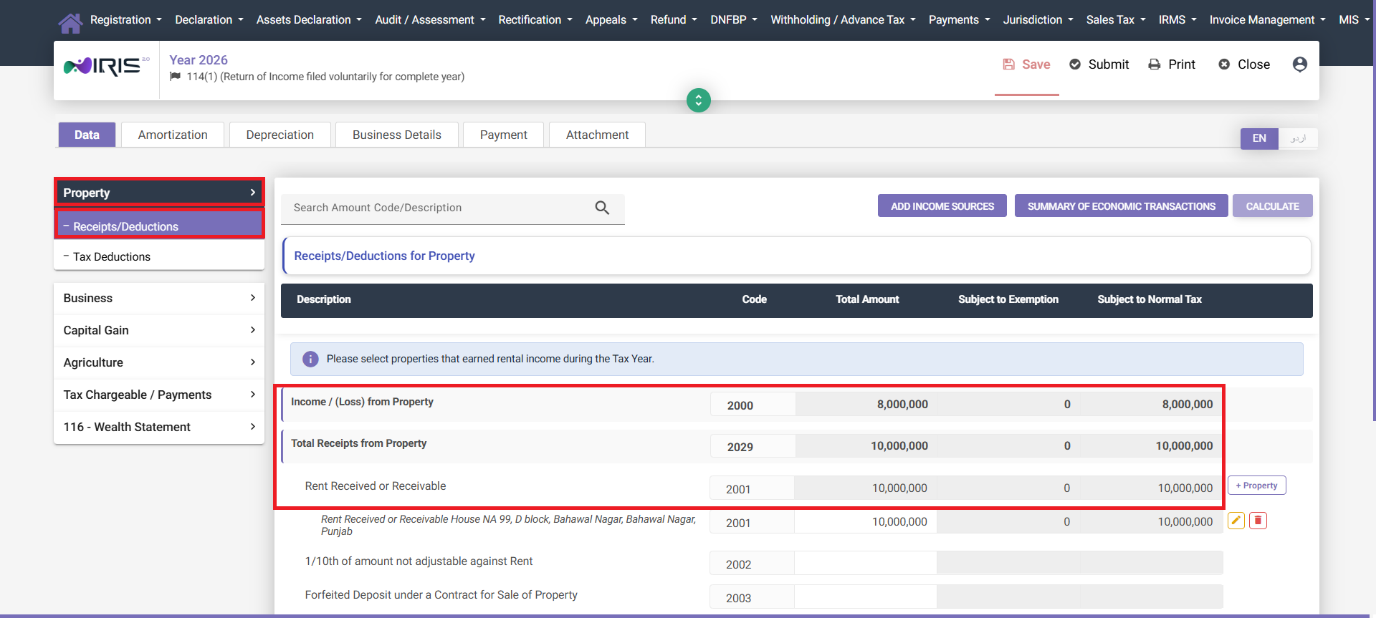Click '1/10th of amount not adjustable against Rent'

(419, 561)
